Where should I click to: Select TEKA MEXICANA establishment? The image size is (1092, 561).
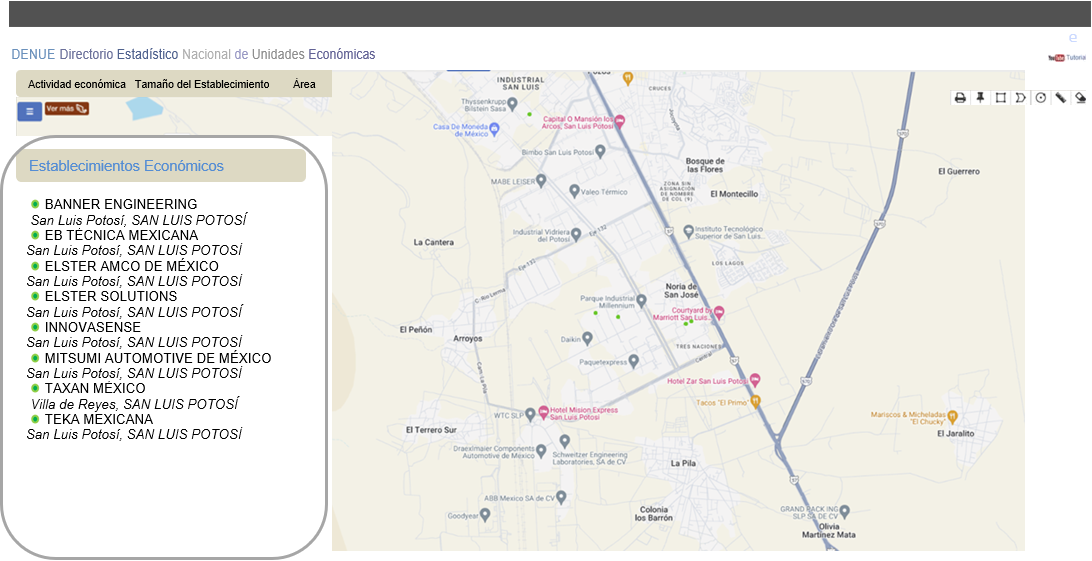click(x=99, y=419)
